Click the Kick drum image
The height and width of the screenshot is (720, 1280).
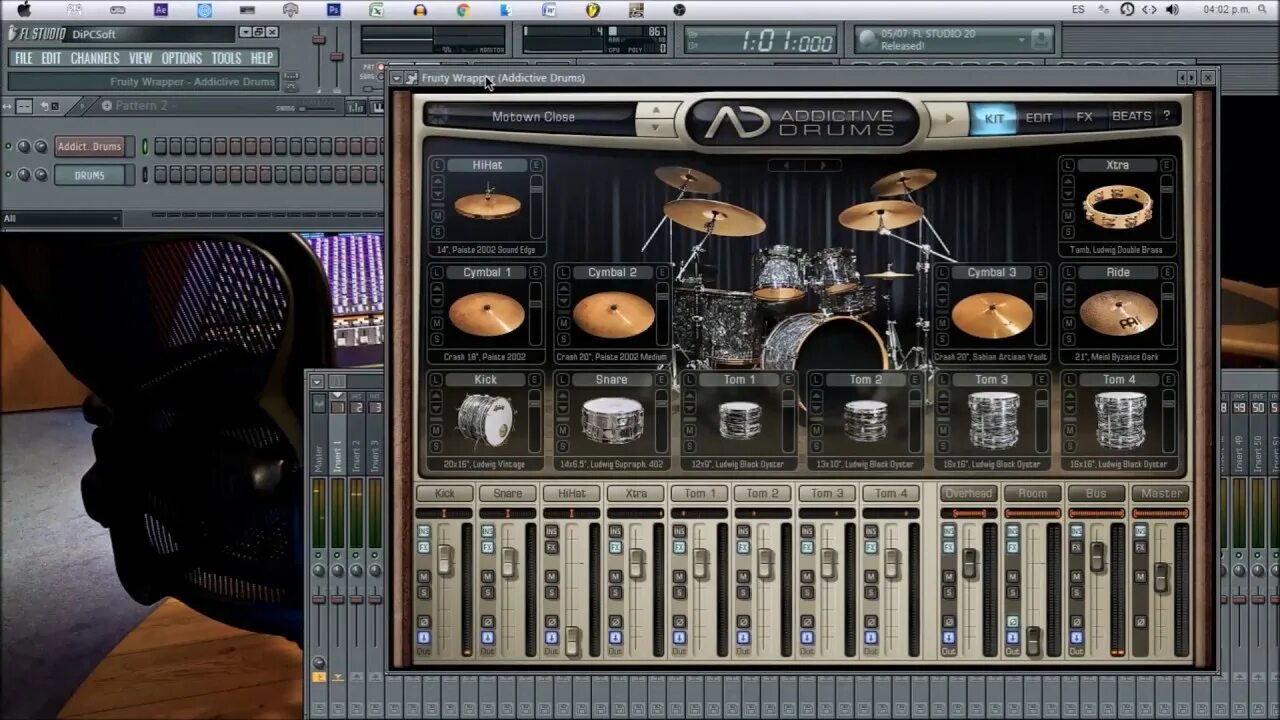(486, 420)
